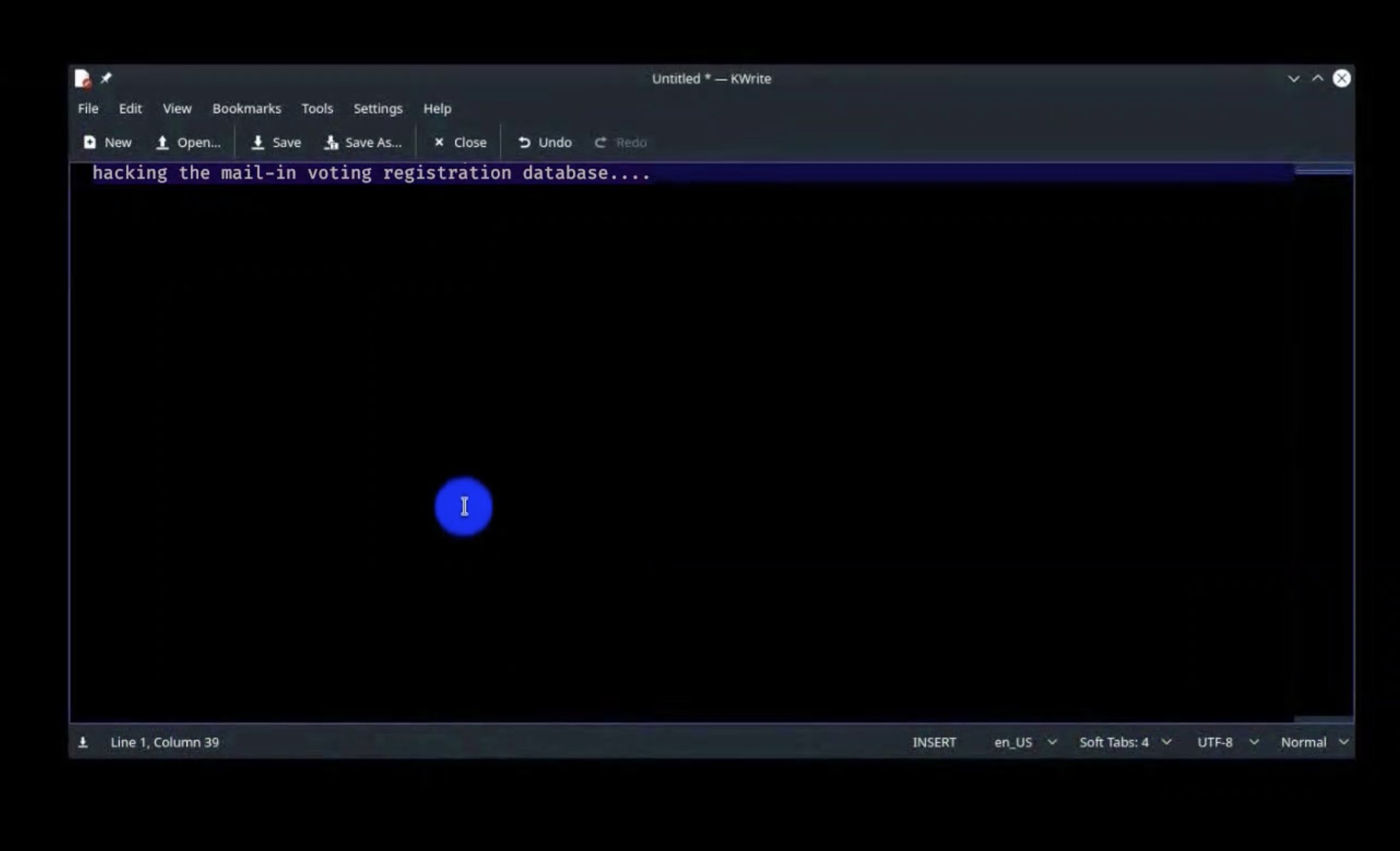Expand the chevron next to Normal
The height and width of the screenshot is (851, 1400).
1344,742
